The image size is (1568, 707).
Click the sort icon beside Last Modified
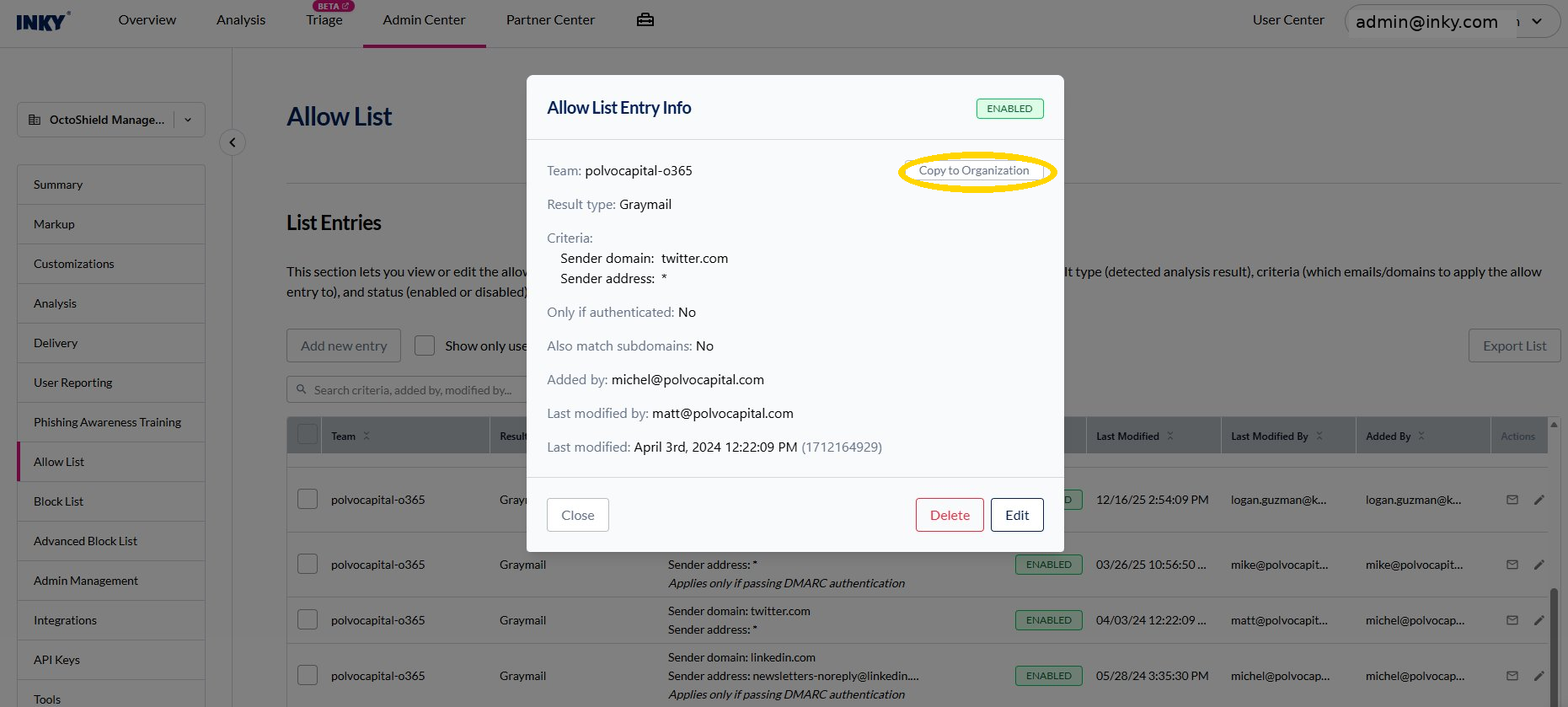pyautogui.click(x=1170, y=437)
